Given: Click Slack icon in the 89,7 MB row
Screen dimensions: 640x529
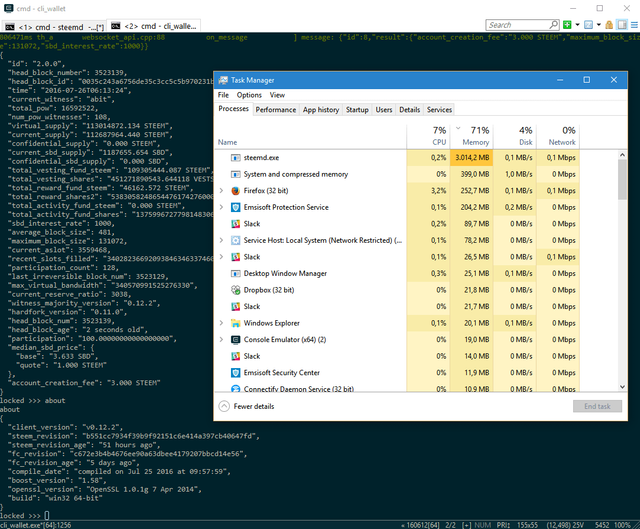Looking at the screenshot, I should coord(236,224).
